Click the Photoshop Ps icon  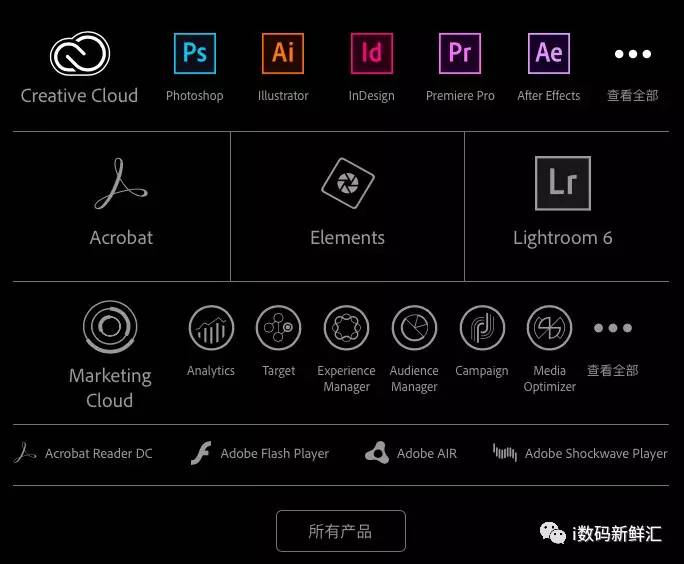pyautogui.click(x=195, y=53)
